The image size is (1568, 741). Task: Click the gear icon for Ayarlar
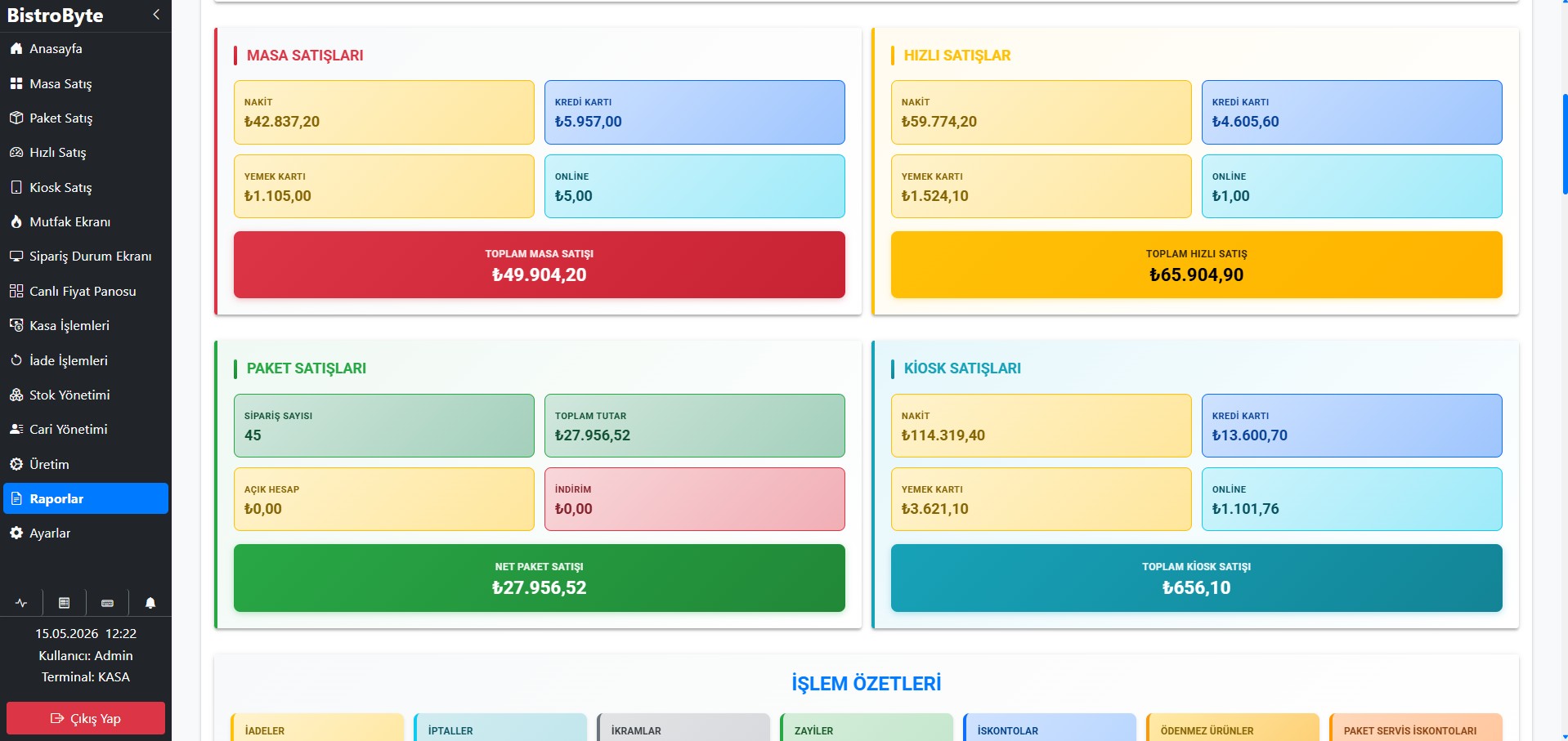point(16,533)
